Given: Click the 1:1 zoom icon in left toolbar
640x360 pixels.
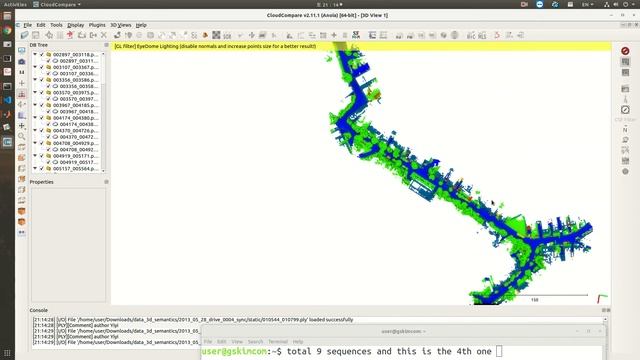Looking at the screenshot, I should tap(22, 72).
